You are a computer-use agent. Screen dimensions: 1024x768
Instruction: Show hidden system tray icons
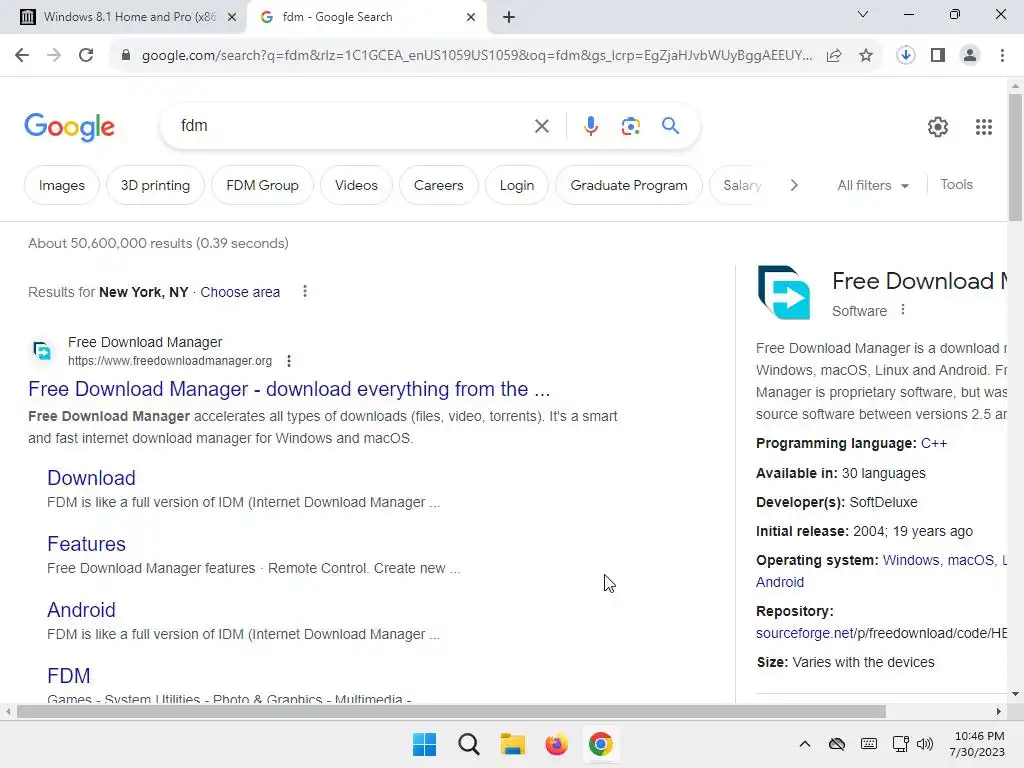(x=805, y=744)
